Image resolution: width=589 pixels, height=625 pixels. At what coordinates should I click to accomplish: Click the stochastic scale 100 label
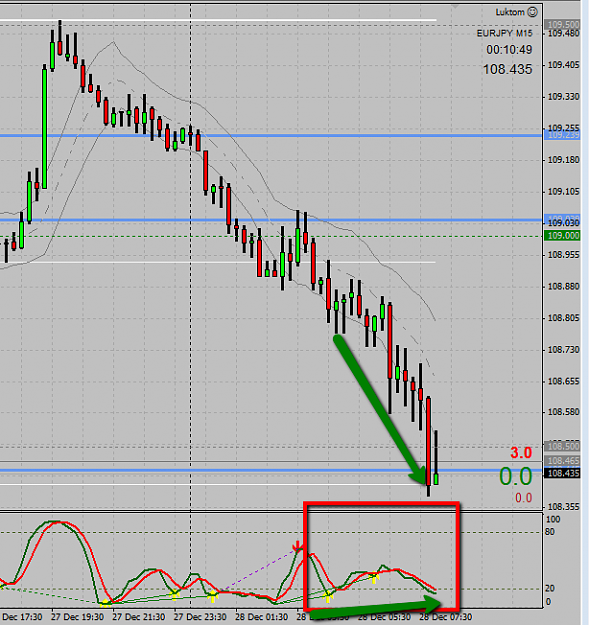coord(553,519)
